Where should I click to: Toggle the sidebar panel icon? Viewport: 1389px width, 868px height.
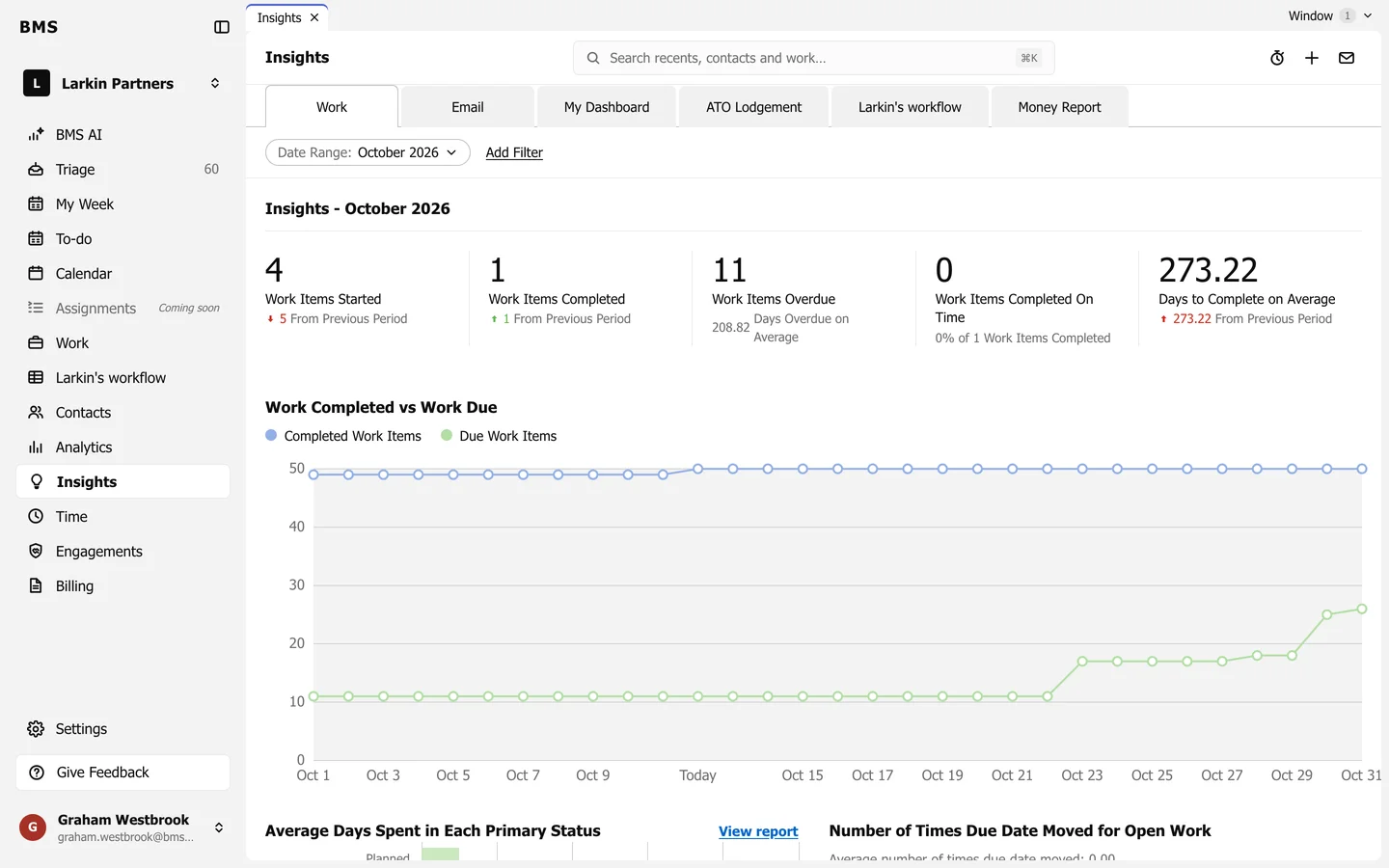[x=222, y=27]
